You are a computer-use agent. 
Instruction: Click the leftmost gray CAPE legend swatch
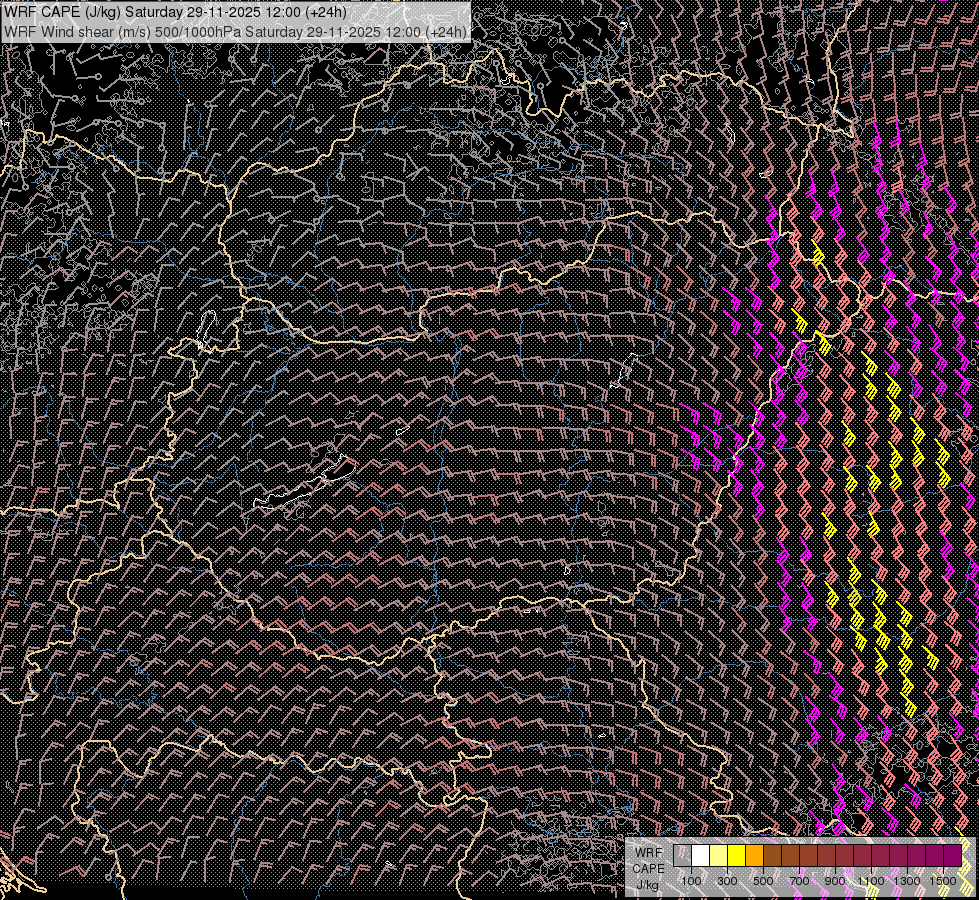(x=682, y=856)
